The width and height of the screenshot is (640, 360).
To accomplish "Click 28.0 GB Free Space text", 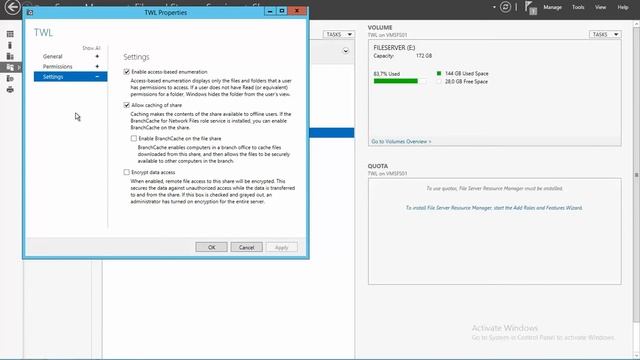I will (466, 82).
